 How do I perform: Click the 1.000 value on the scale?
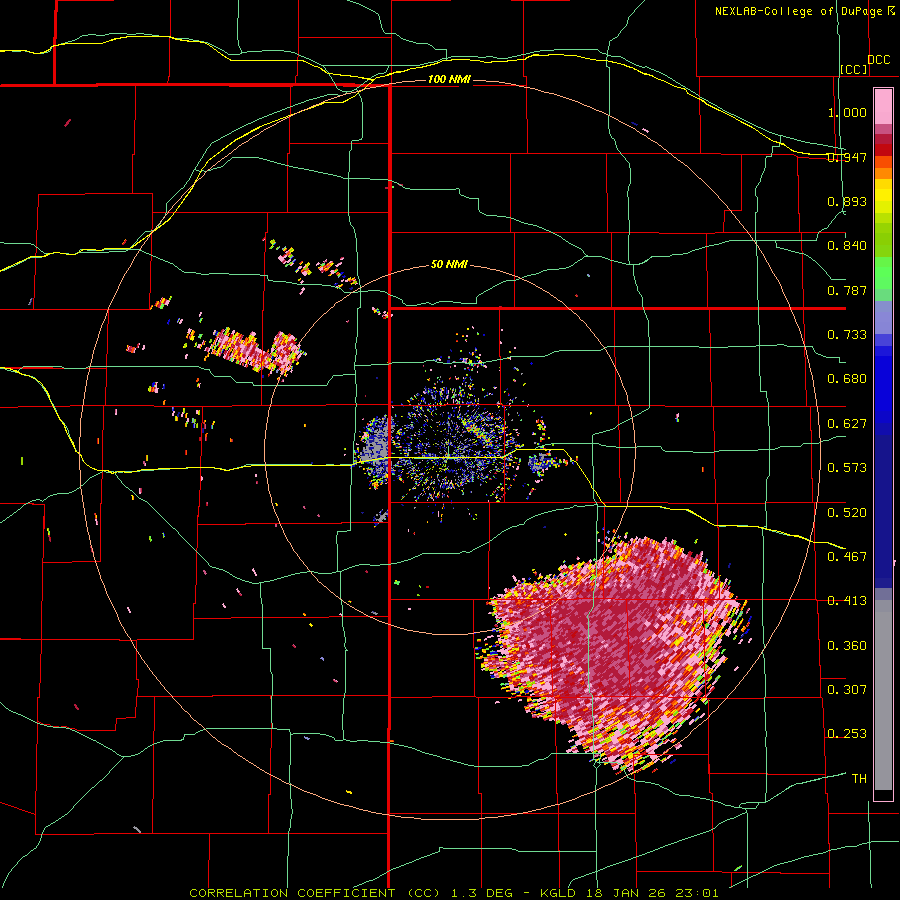click(x=847, y=112)
